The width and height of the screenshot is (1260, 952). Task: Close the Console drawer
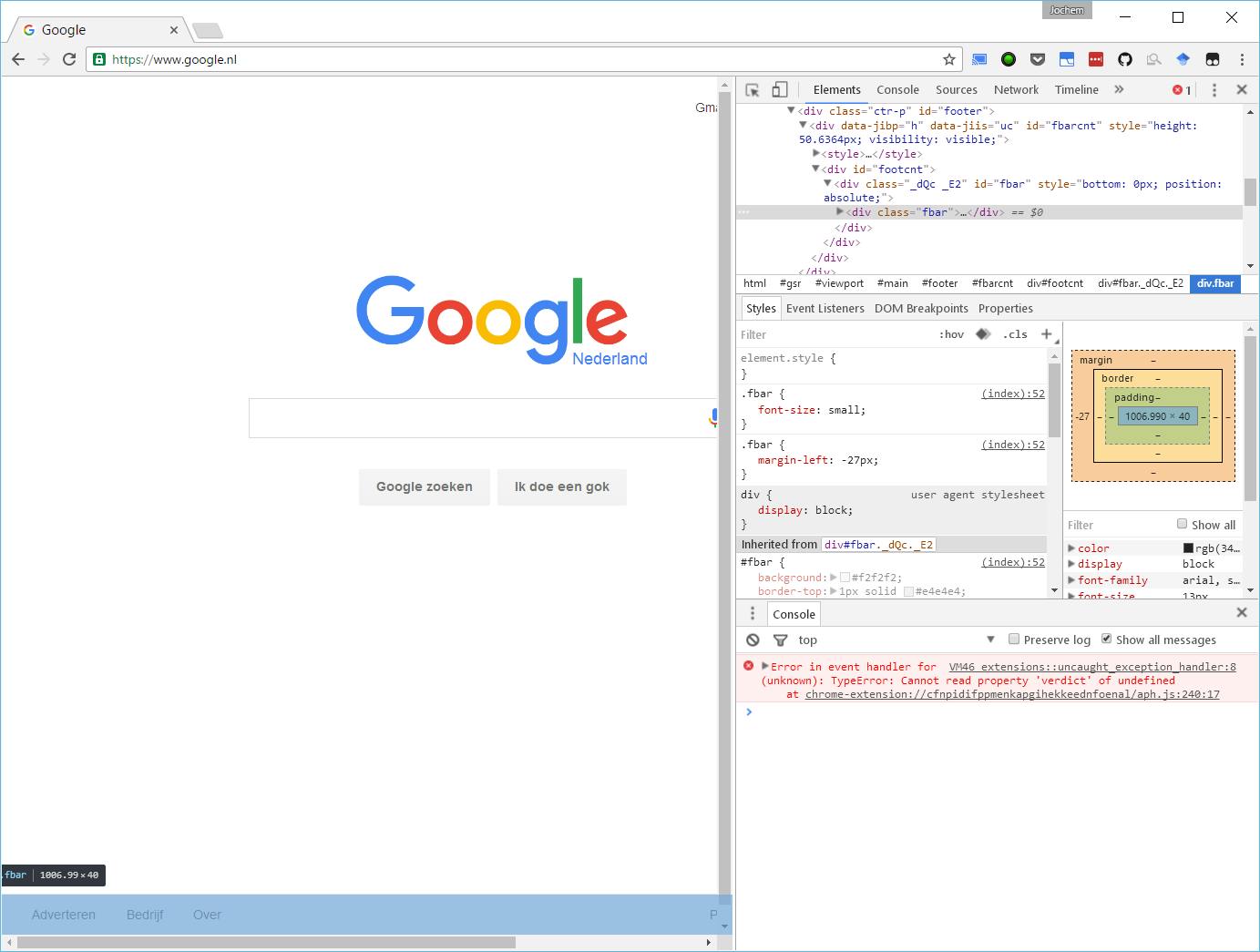[x=1242, y=613]
